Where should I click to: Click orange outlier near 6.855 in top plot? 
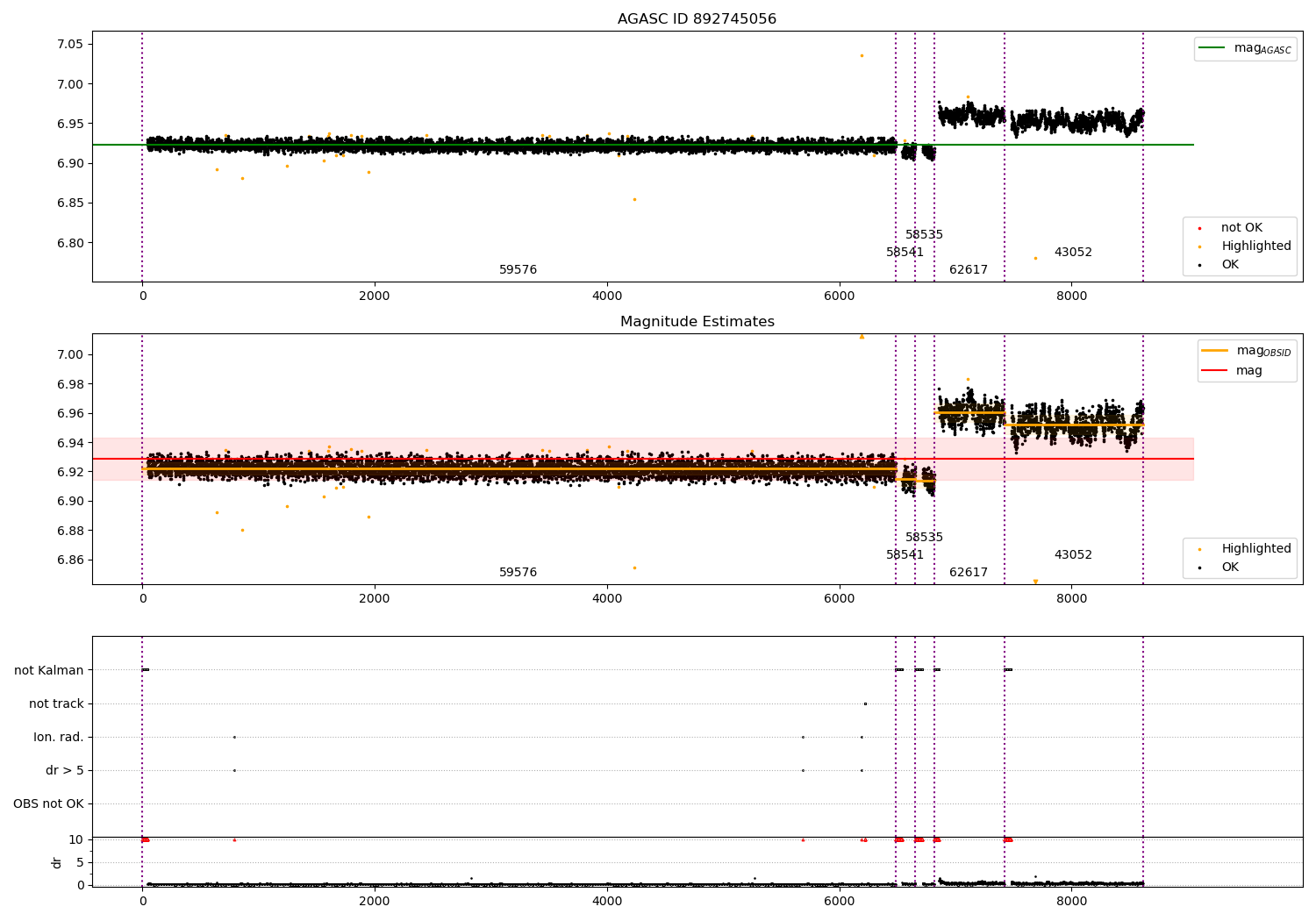pos(635,199)
